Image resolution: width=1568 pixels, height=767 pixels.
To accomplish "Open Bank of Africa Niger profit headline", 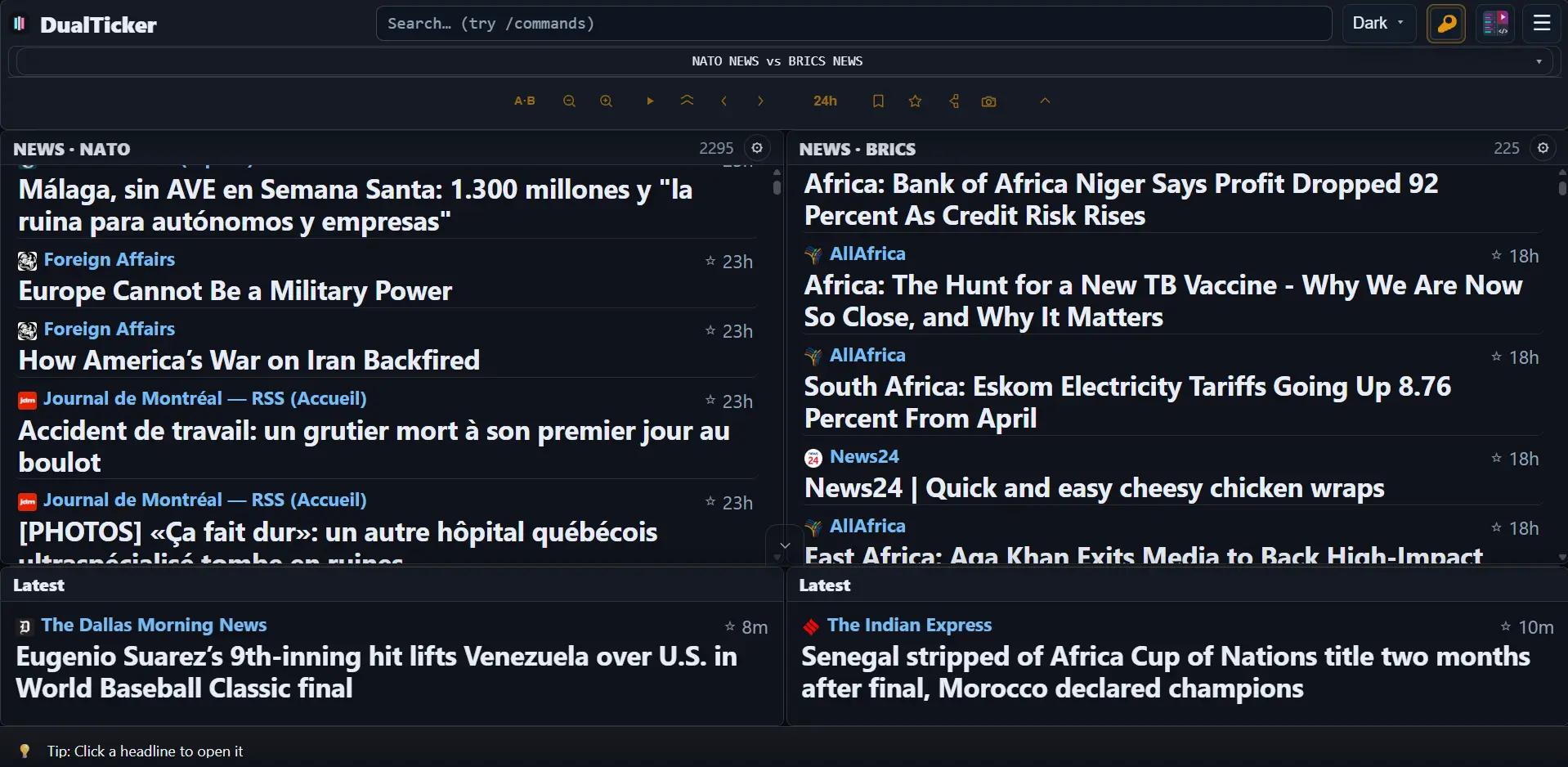I will (1121, 200).
